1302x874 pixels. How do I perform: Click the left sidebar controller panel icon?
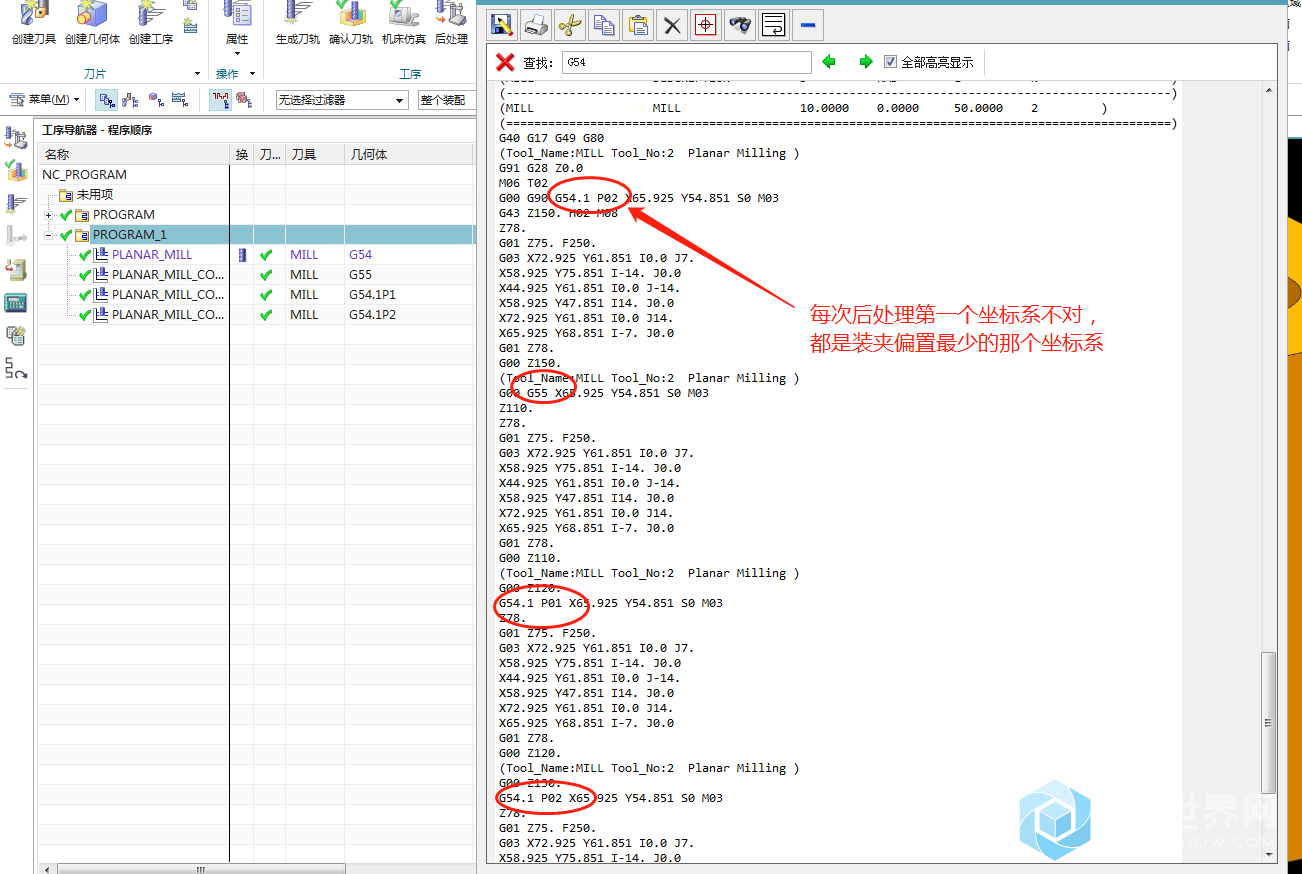click(x=16, y=303)
